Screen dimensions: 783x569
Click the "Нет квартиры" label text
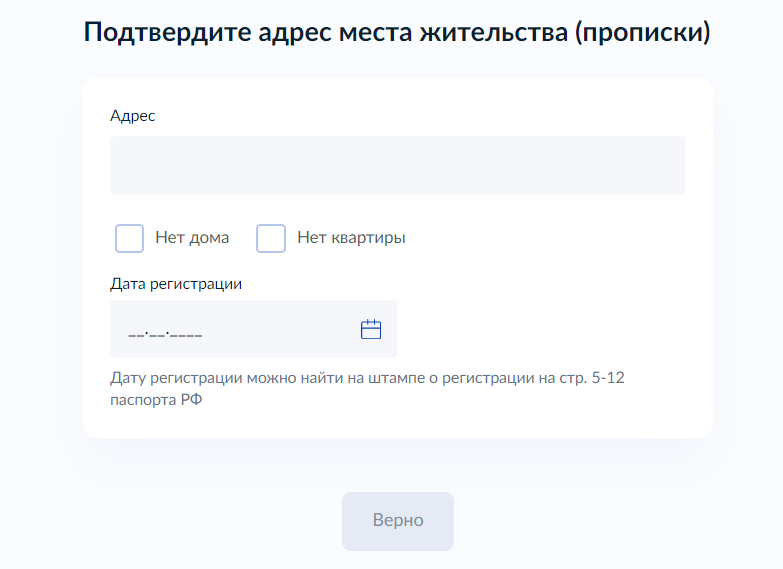[351, 238]
